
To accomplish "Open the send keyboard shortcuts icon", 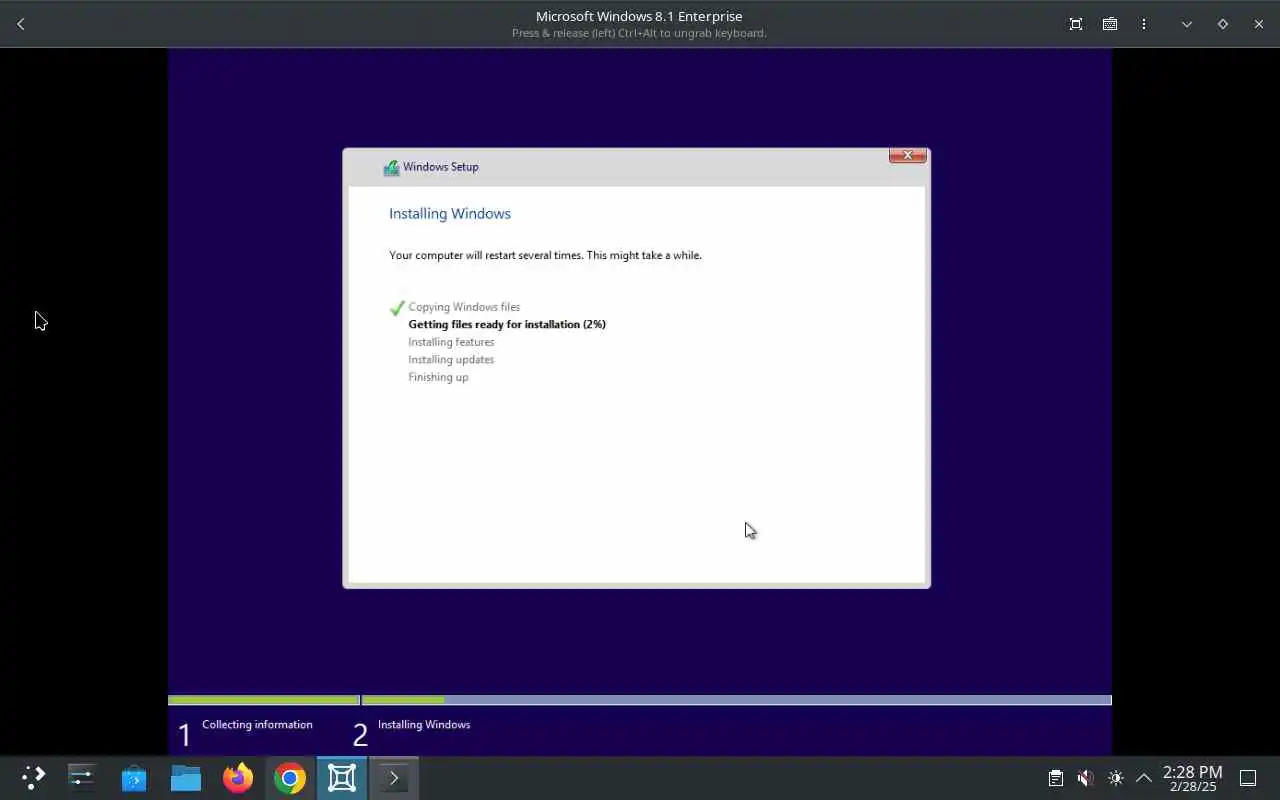I will point(1110,24).
